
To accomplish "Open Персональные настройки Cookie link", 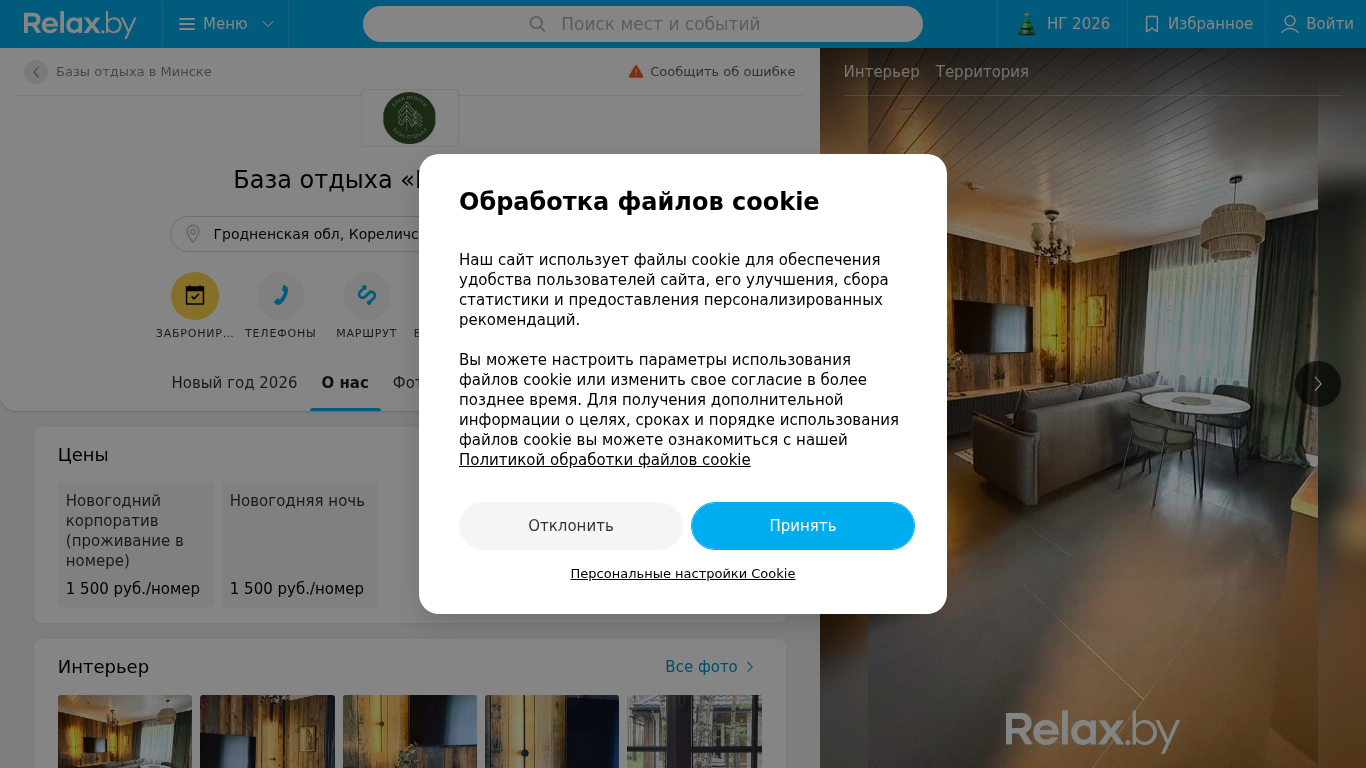I will pos(683,574).
